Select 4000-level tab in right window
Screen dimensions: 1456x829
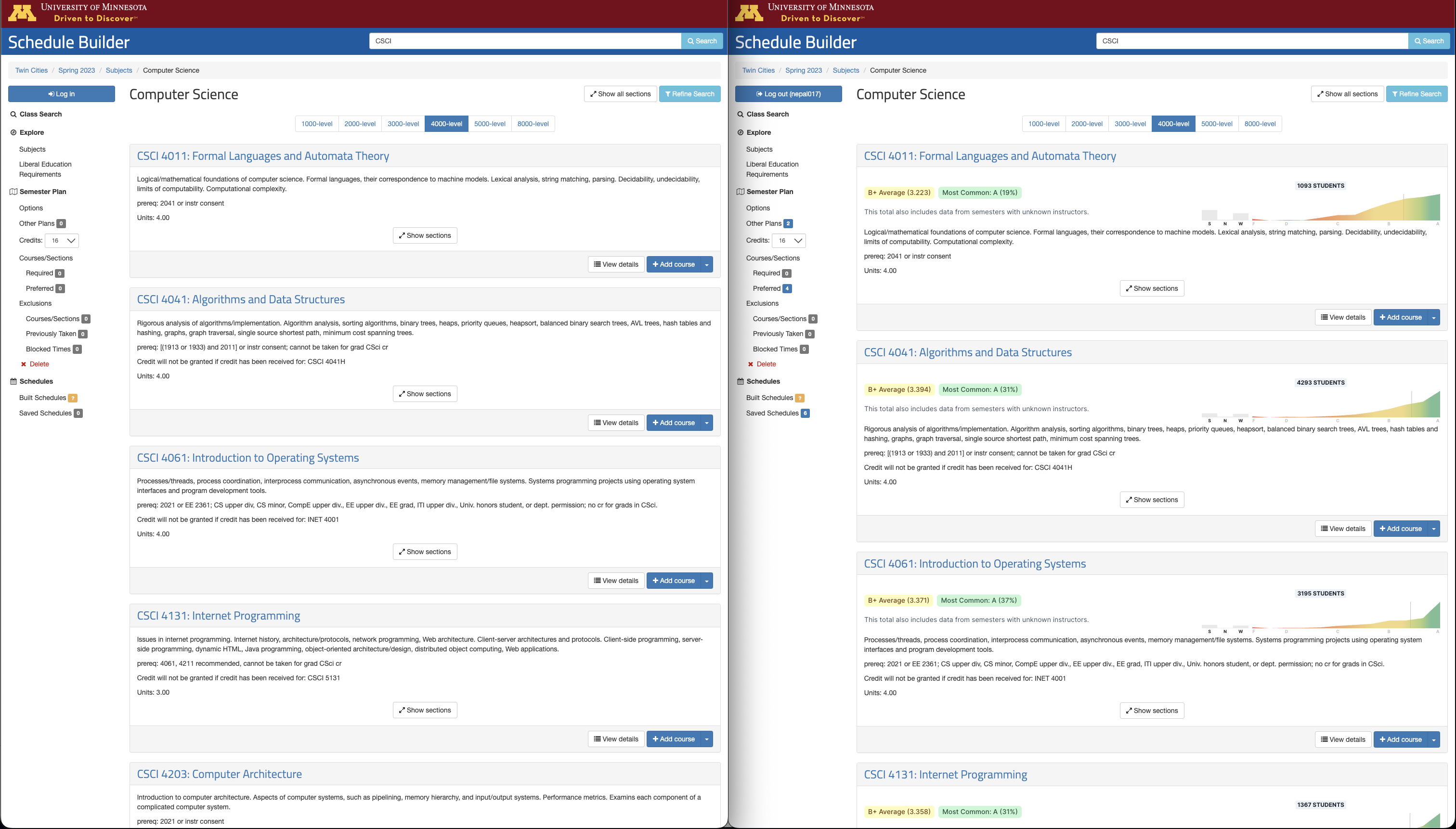(1173, 124)
